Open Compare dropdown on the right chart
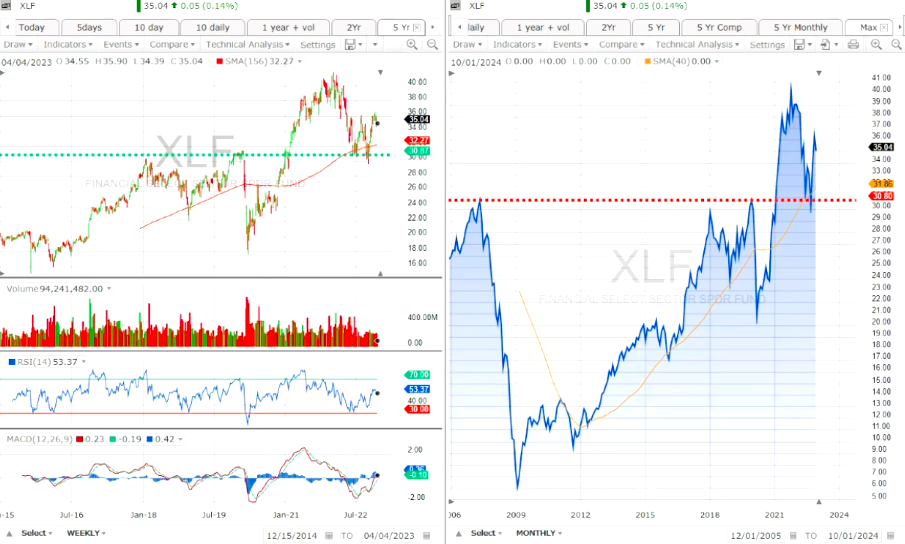 click(621, 44)
